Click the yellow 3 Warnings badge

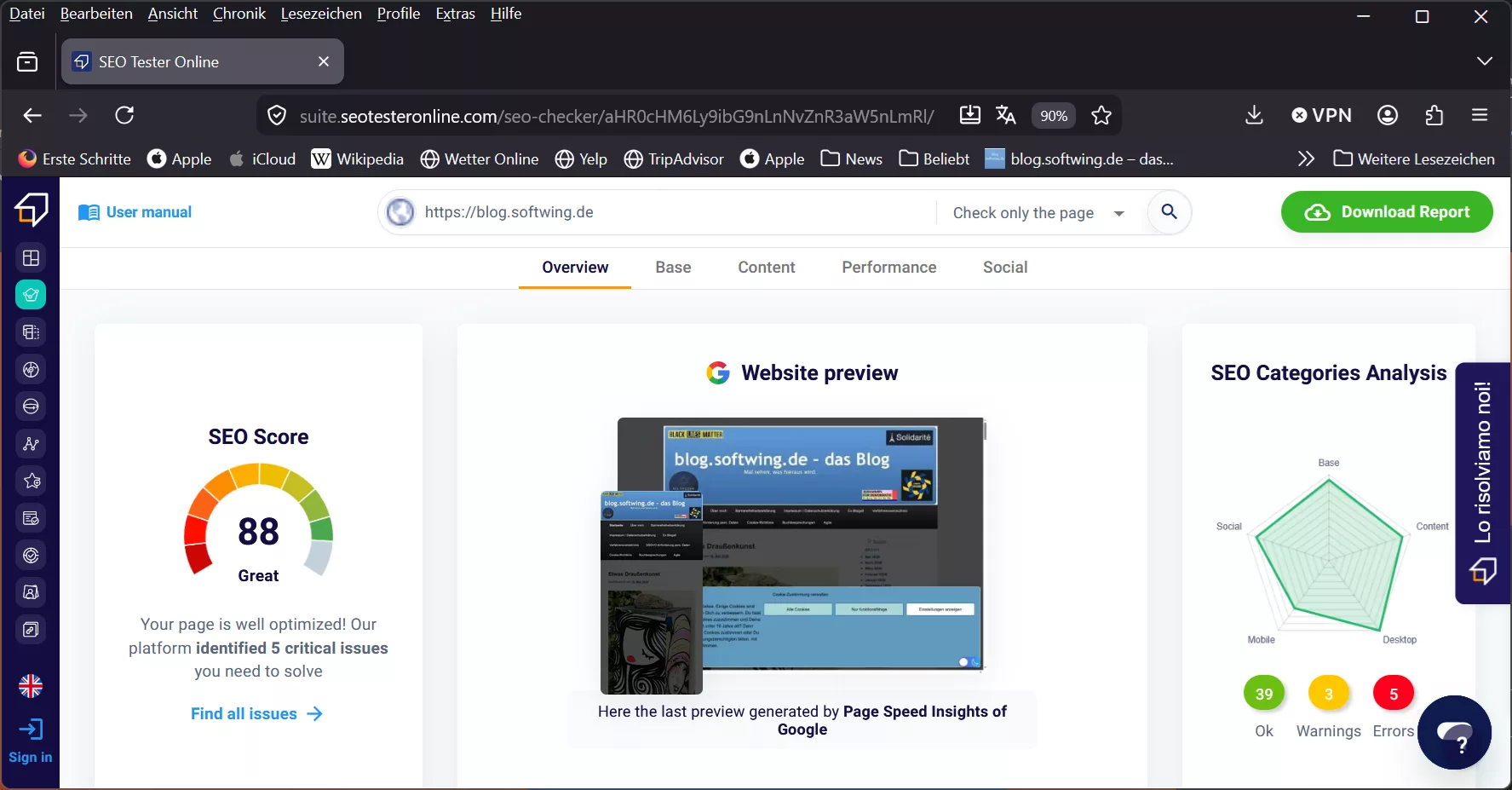1329,695
